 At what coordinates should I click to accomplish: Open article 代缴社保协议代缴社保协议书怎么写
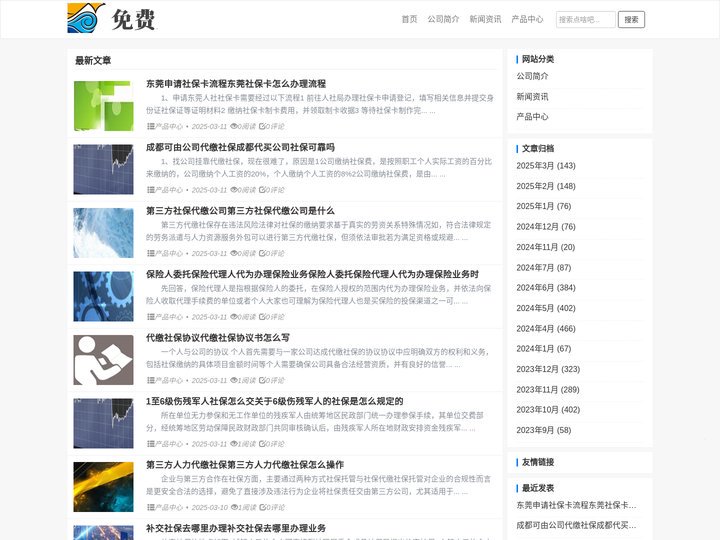click(x=218, y=338)
